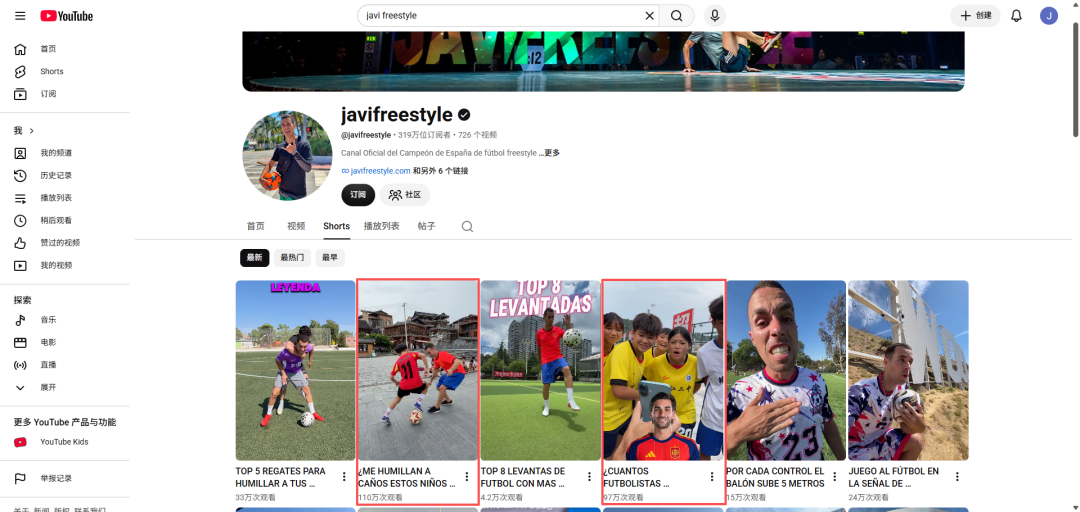Click the magnifier search button
1080x512 pixels.
click(x=676, y=16)
